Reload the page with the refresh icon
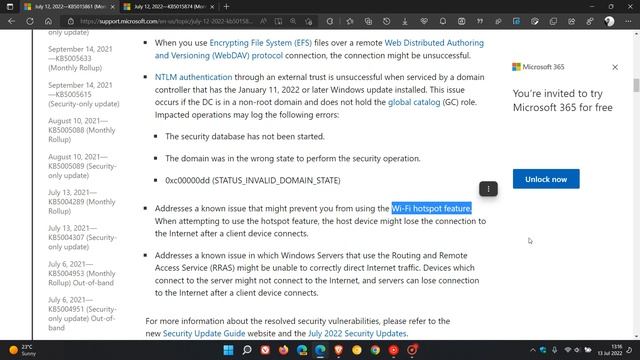The height and width of the screenshot is (360, 640). tap(30, 21)
